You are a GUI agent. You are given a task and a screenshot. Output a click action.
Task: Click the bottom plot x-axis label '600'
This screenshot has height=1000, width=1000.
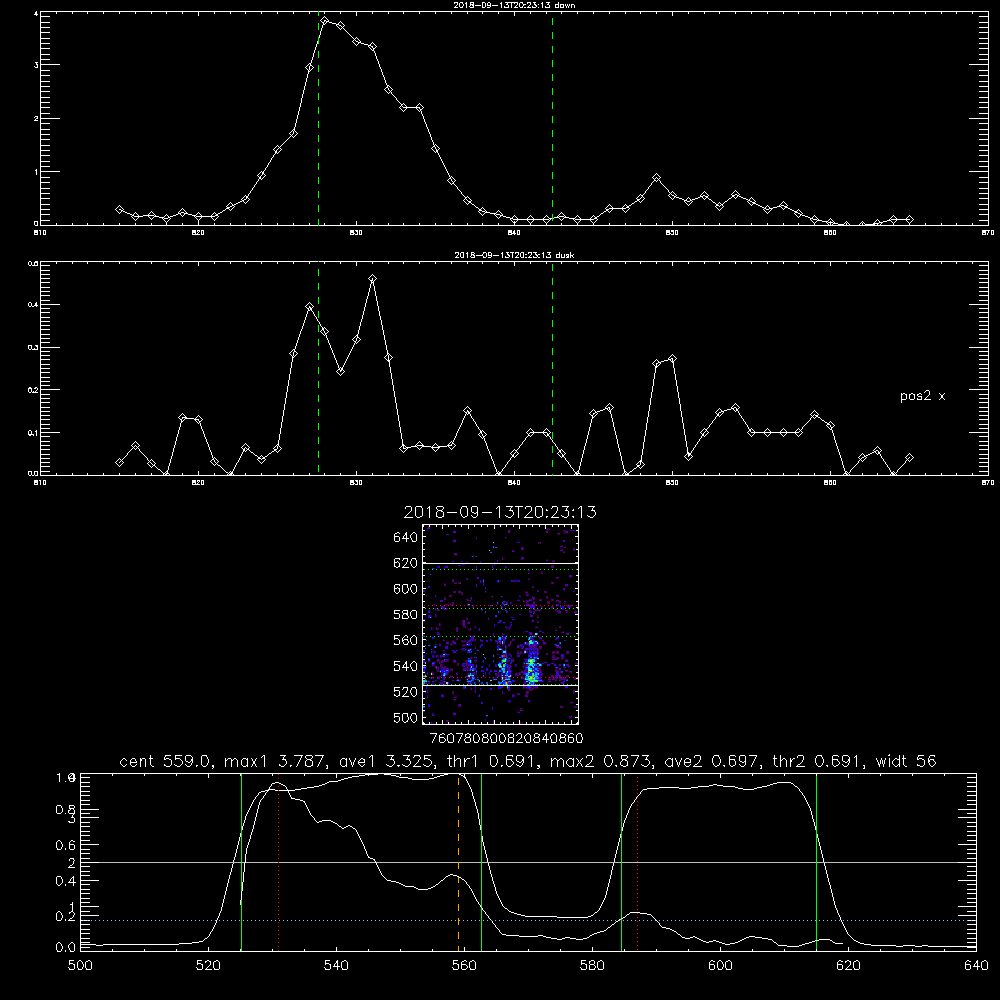coord(720,966)
